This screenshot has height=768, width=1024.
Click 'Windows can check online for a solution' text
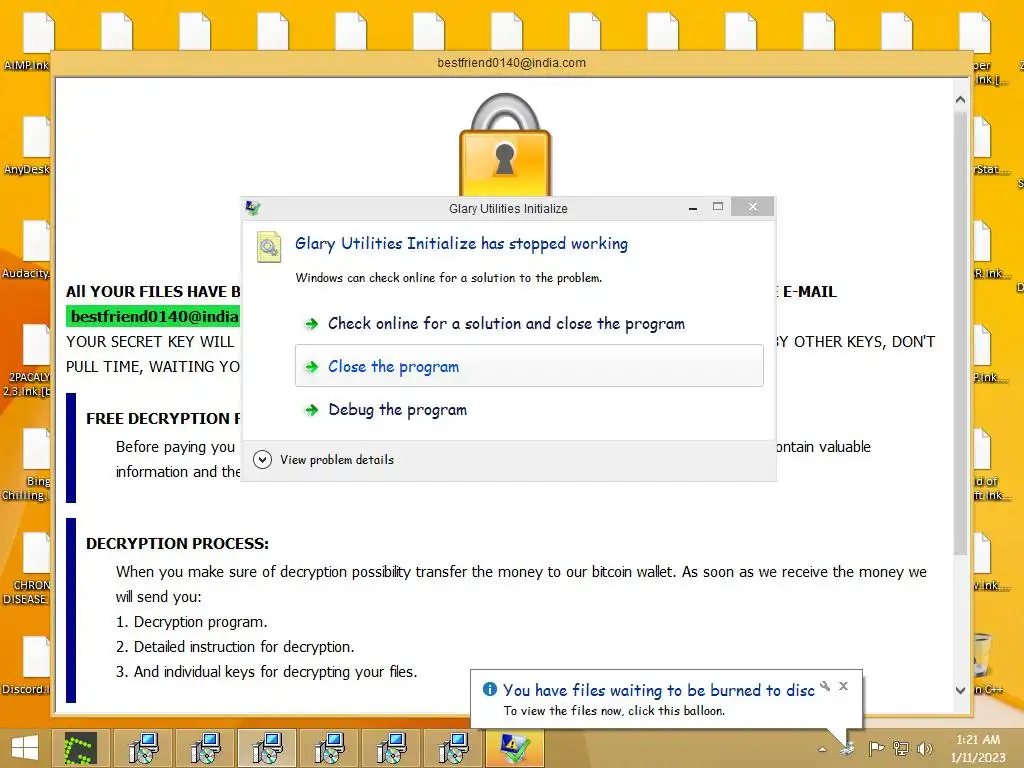(x=448, y=278)
